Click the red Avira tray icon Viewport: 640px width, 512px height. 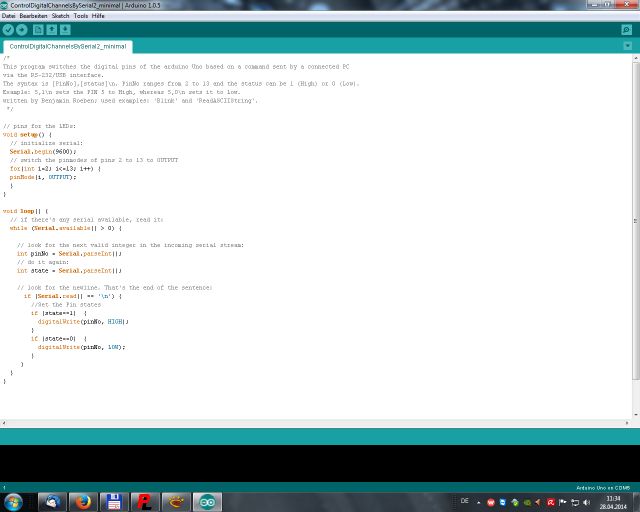click(551, 503)
